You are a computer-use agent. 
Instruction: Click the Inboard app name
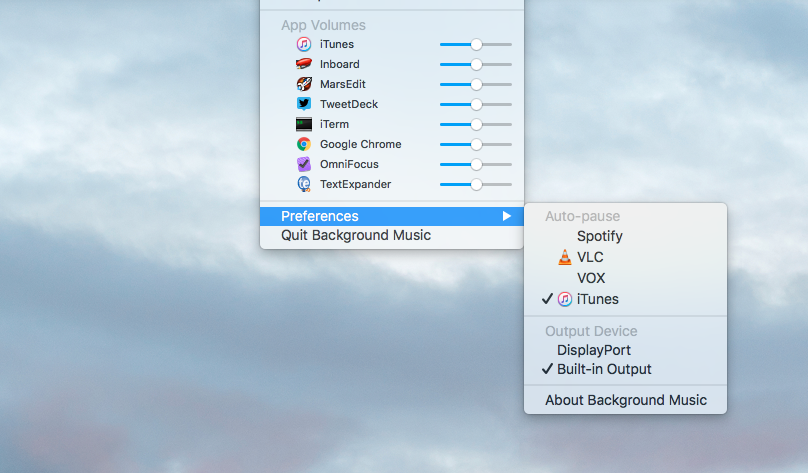point(340,64)
